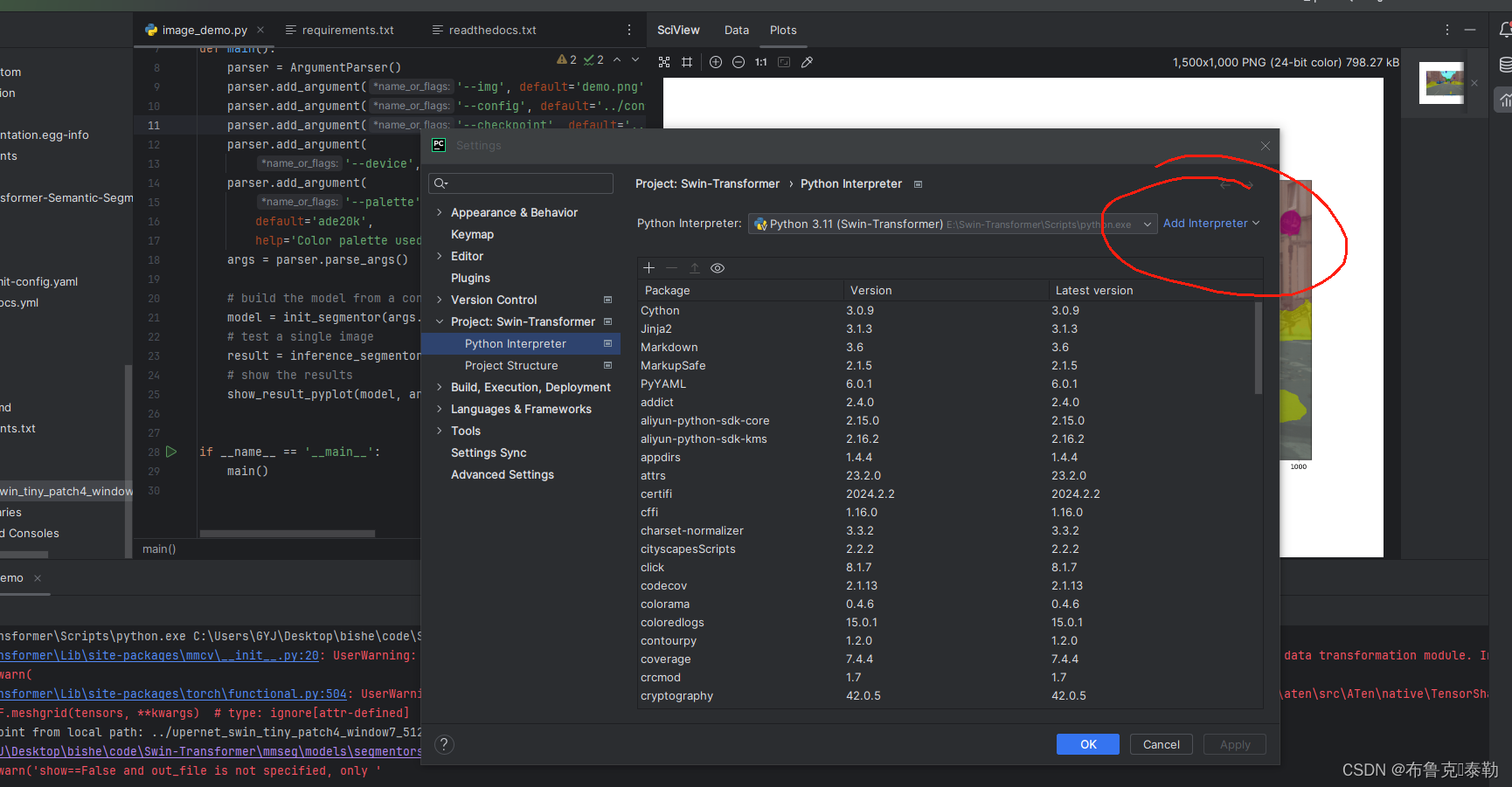The image size is (1512, 787).
Task: Close the plot thumbnail with X
Action: pos(1474,83)
